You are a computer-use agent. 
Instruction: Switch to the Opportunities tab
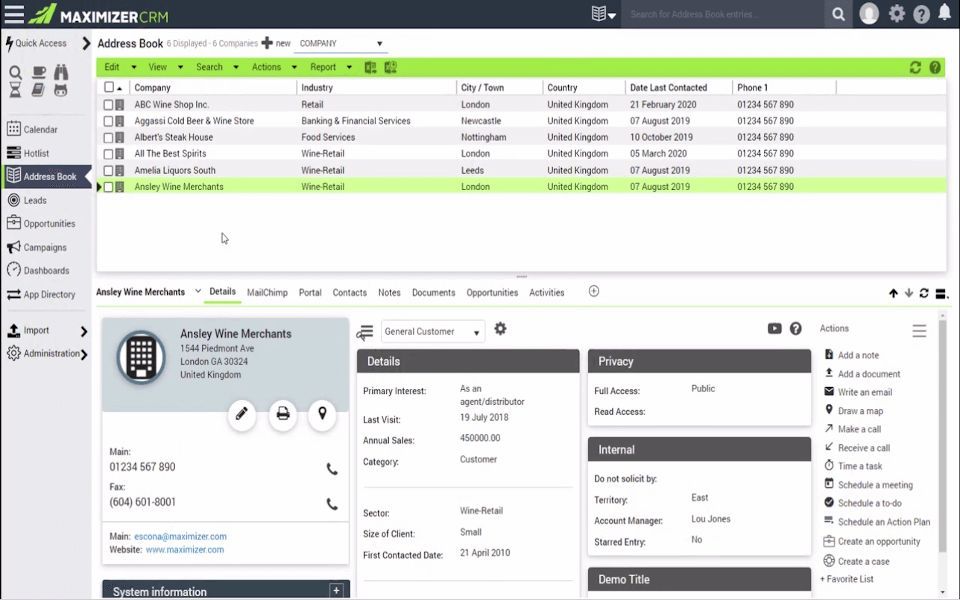492,293
